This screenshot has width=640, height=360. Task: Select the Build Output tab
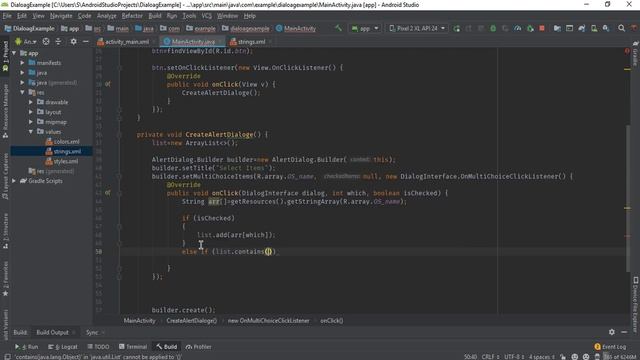(x=53, y=332)
